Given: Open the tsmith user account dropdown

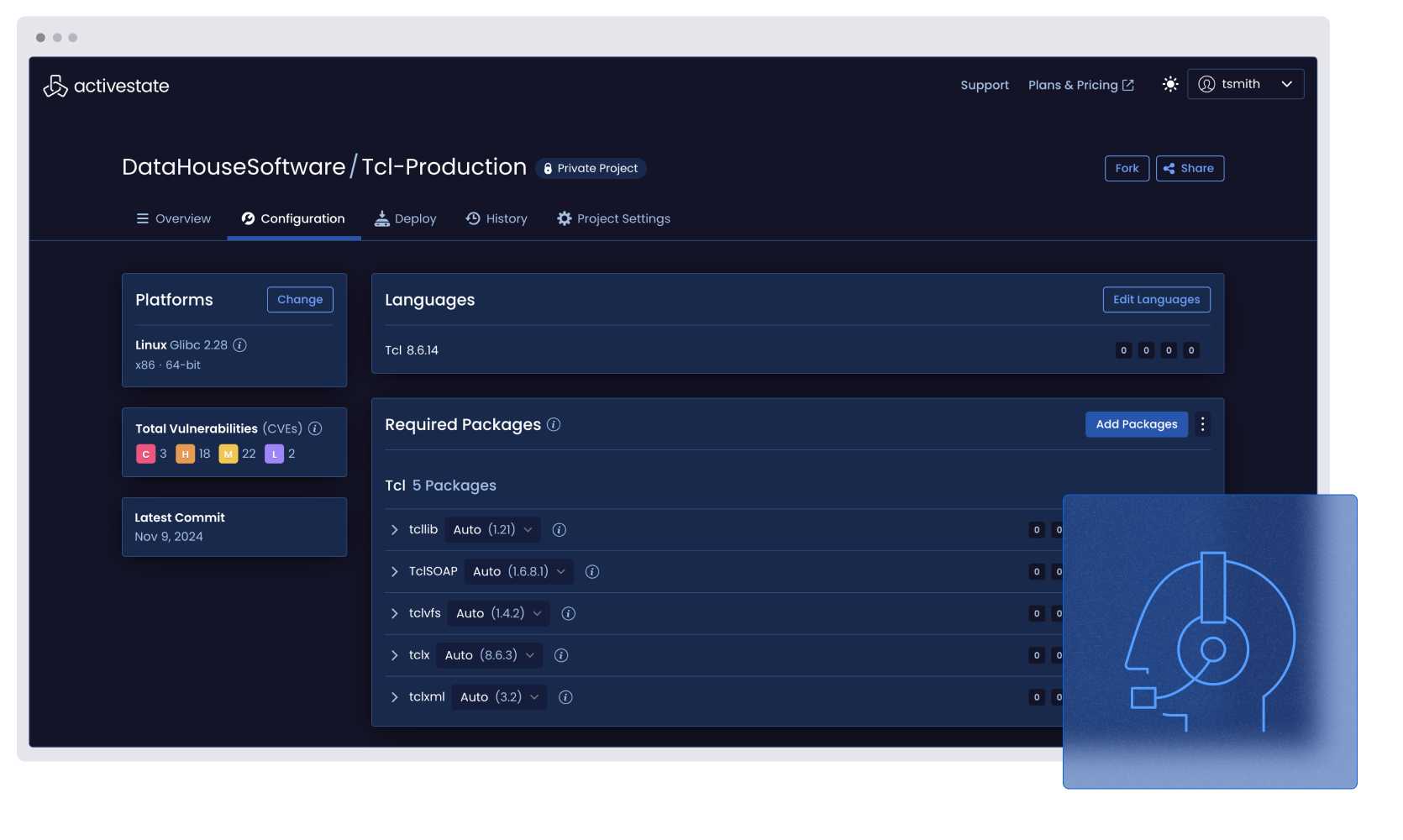Looking at the screenshot, I should tap(1245, 84).
